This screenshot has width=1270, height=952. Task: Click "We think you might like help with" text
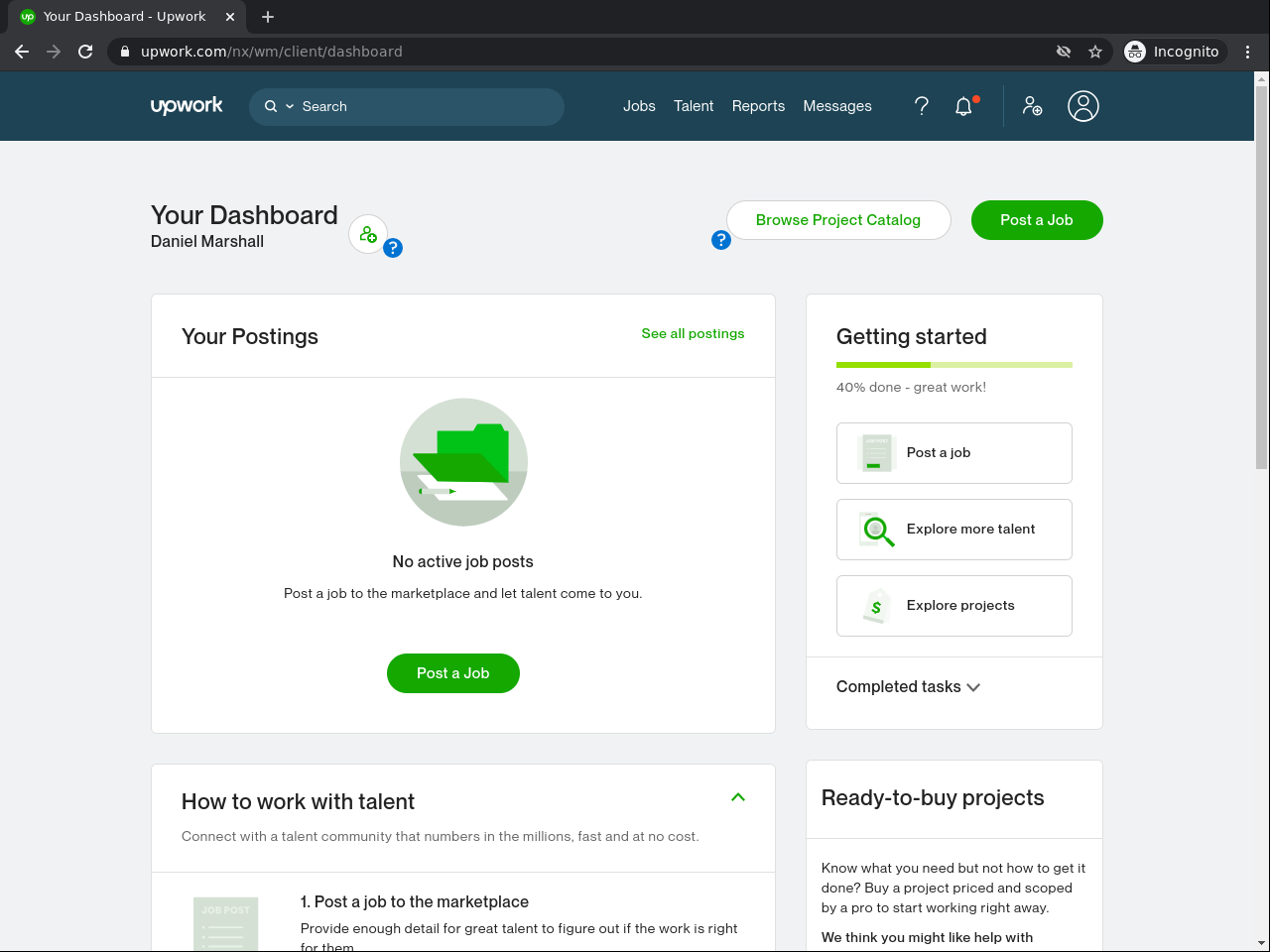pyautogui.click(x=927, y=938)
